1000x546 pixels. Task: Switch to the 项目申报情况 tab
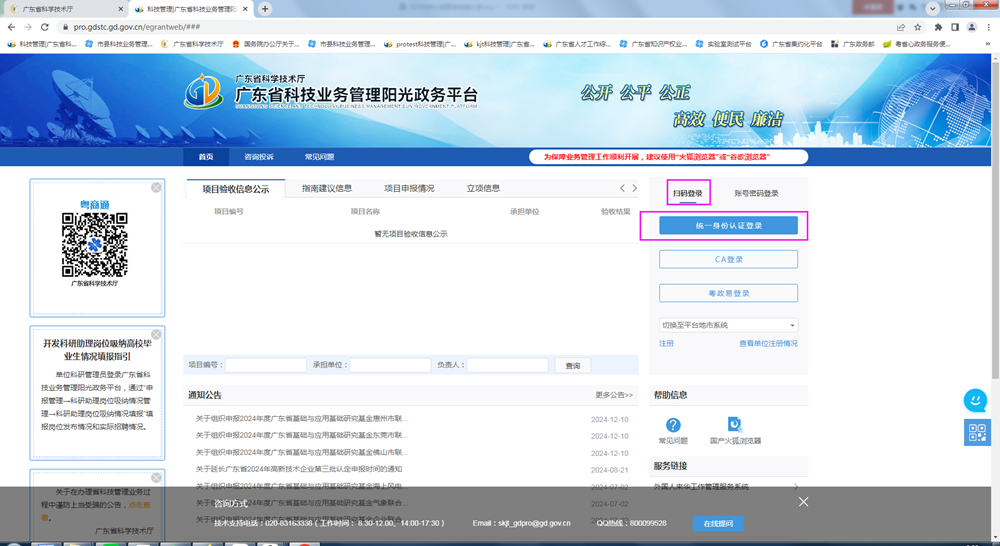click(409, 189)
